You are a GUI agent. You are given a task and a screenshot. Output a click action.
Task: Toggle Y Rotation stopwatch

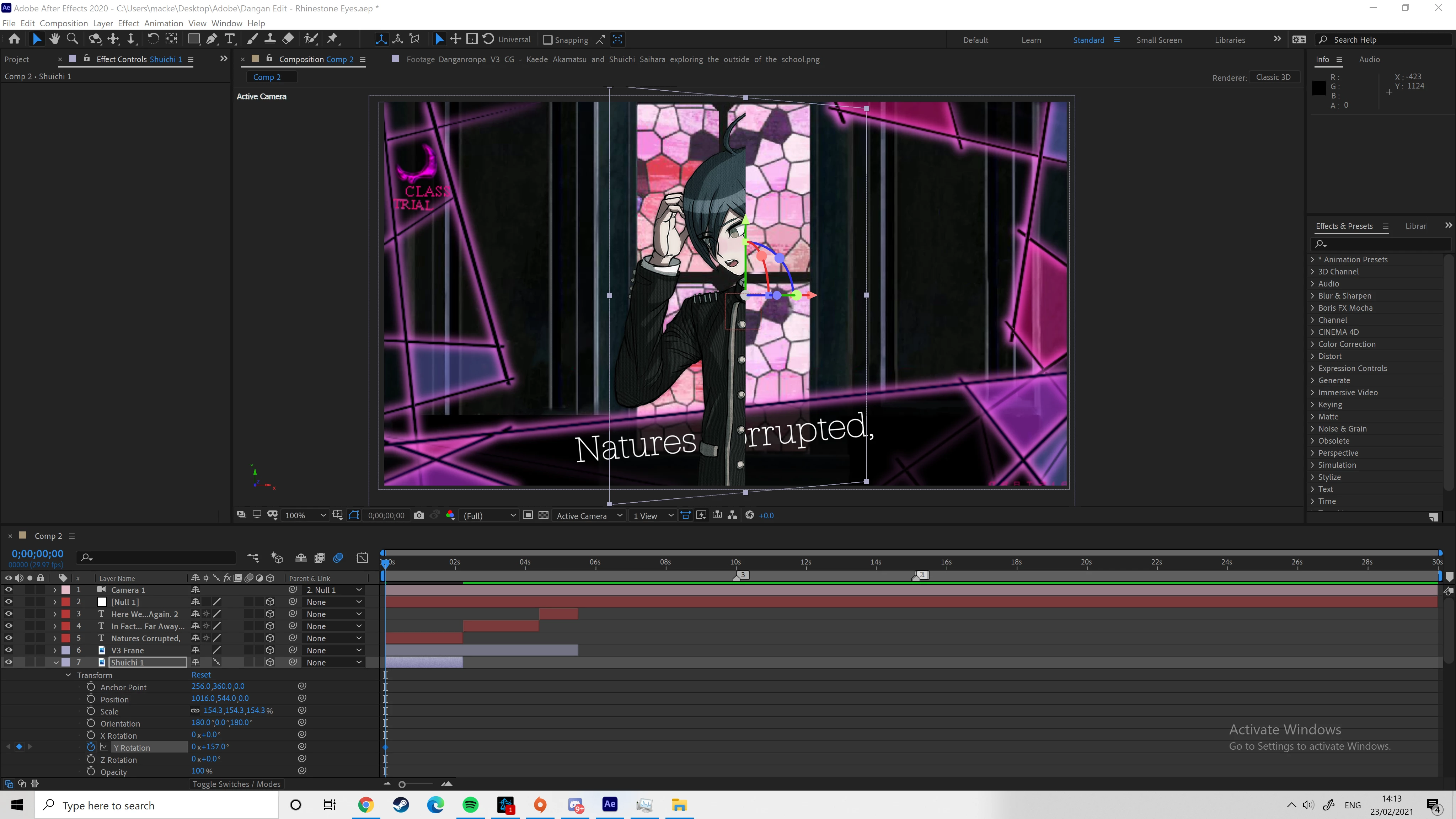(x=91, y=746)
